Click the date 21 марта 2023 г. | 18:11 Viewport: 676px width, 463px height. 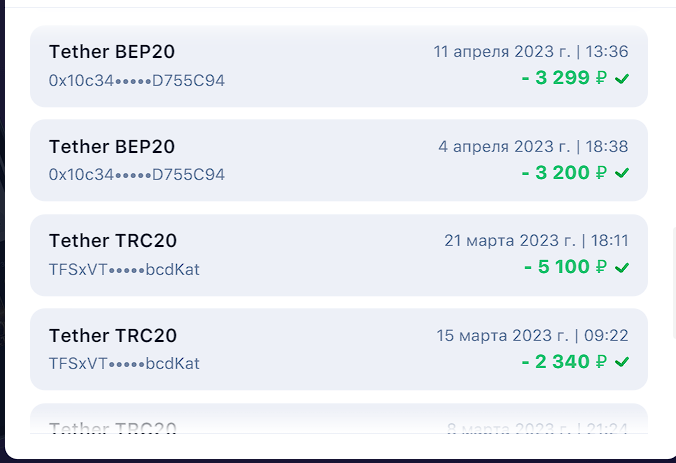pos(536,241)
